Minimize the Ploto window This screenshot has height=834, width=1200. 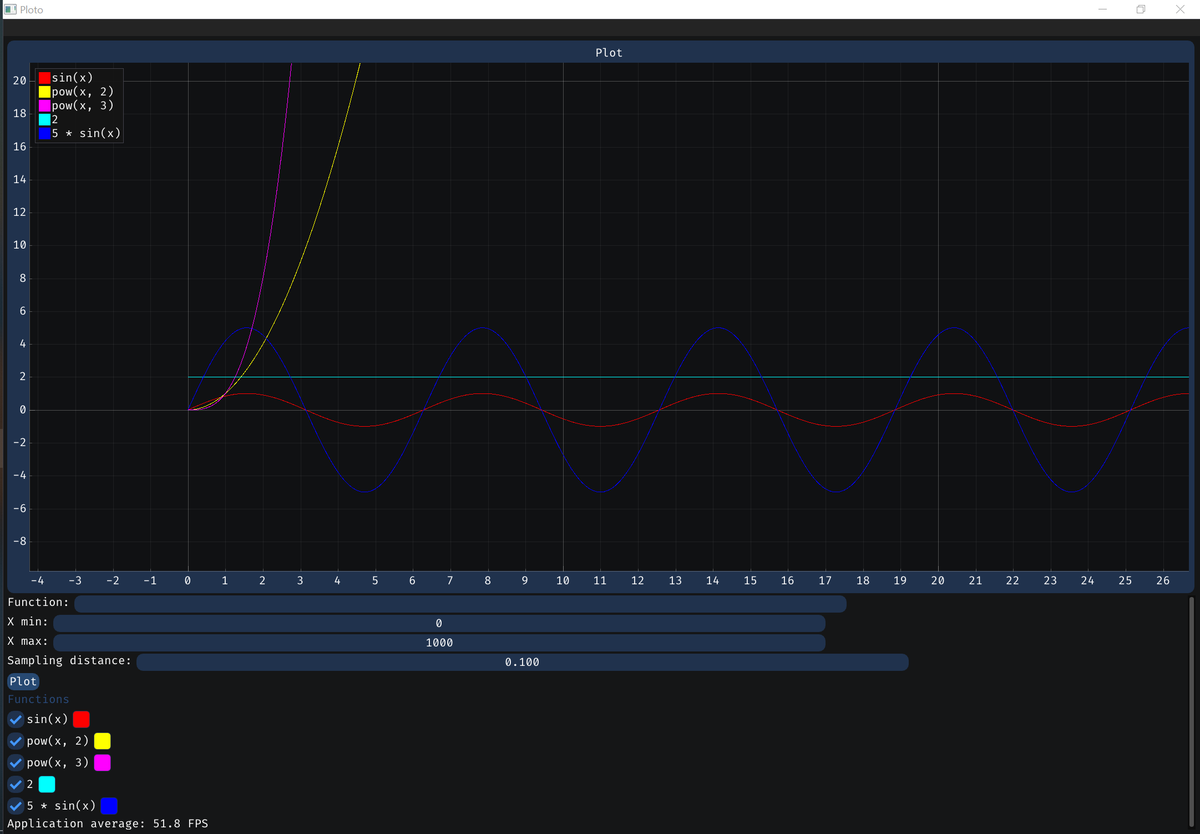click(1102, 9)
